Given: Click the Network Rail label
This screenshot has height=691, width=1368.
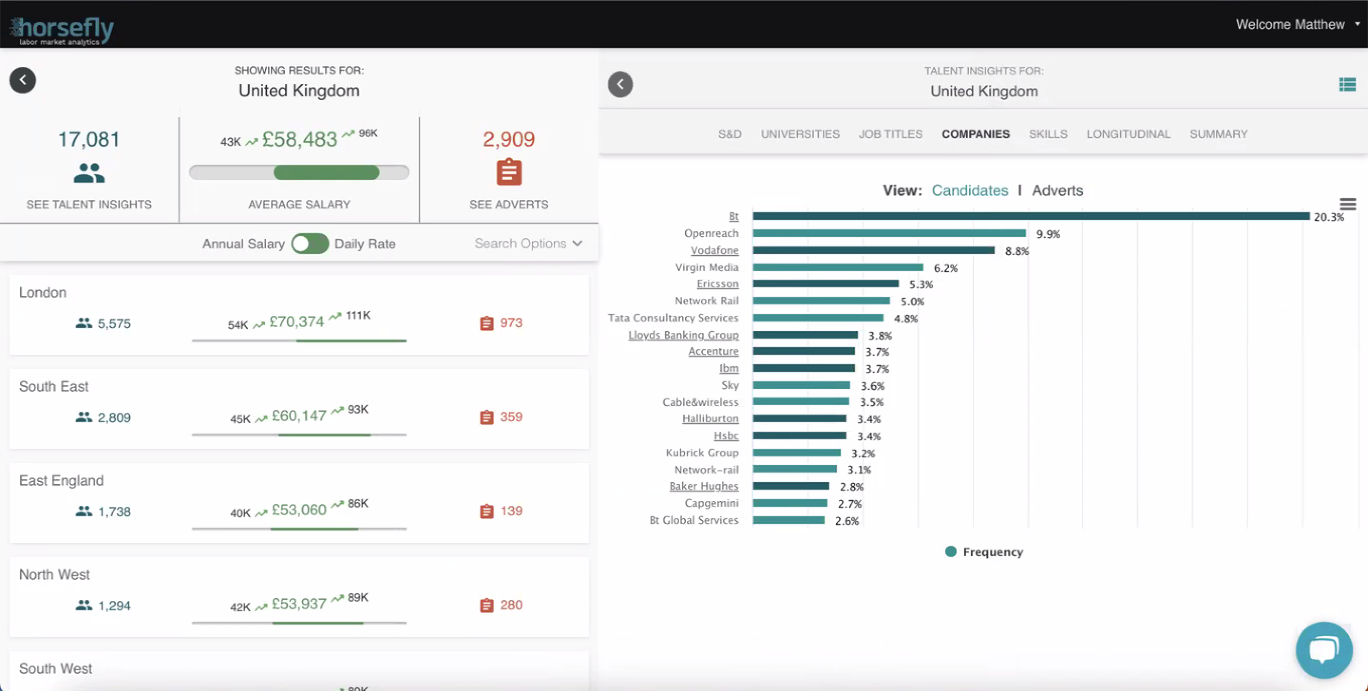Looking at the screenshot, I should coord(707,301).
